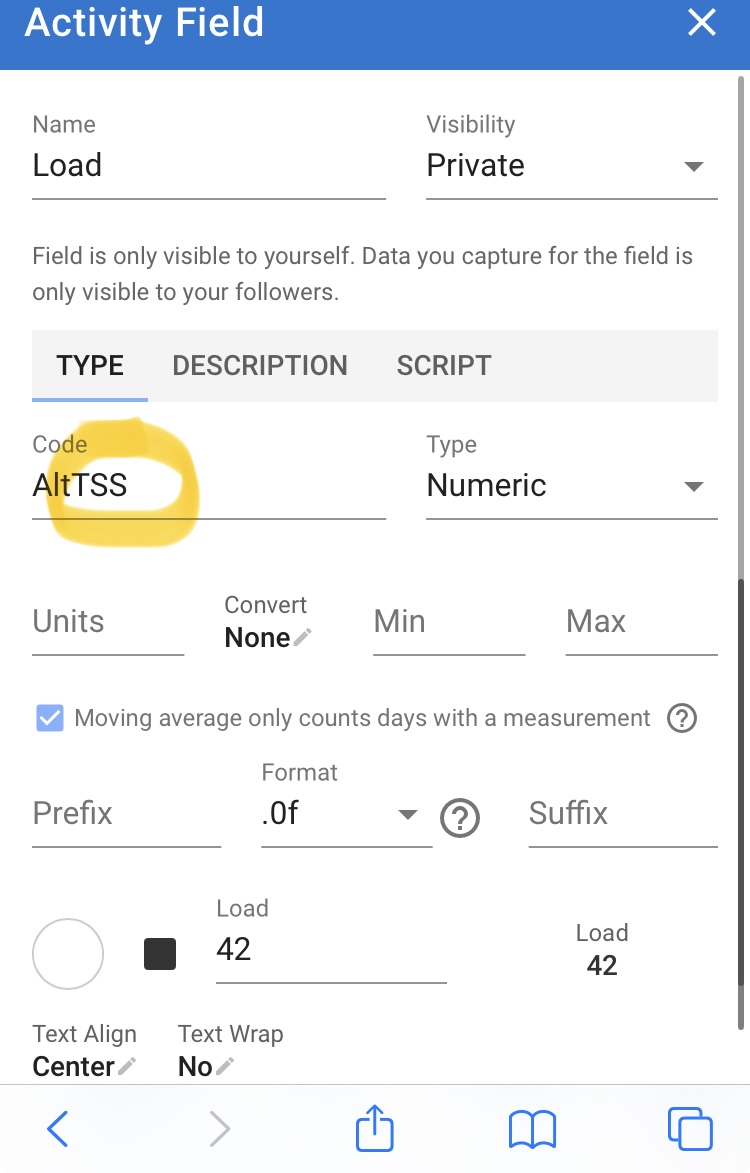Close the Activity Field dialog
This screenshot has height=1173, width=750.
tap(701, 22)
